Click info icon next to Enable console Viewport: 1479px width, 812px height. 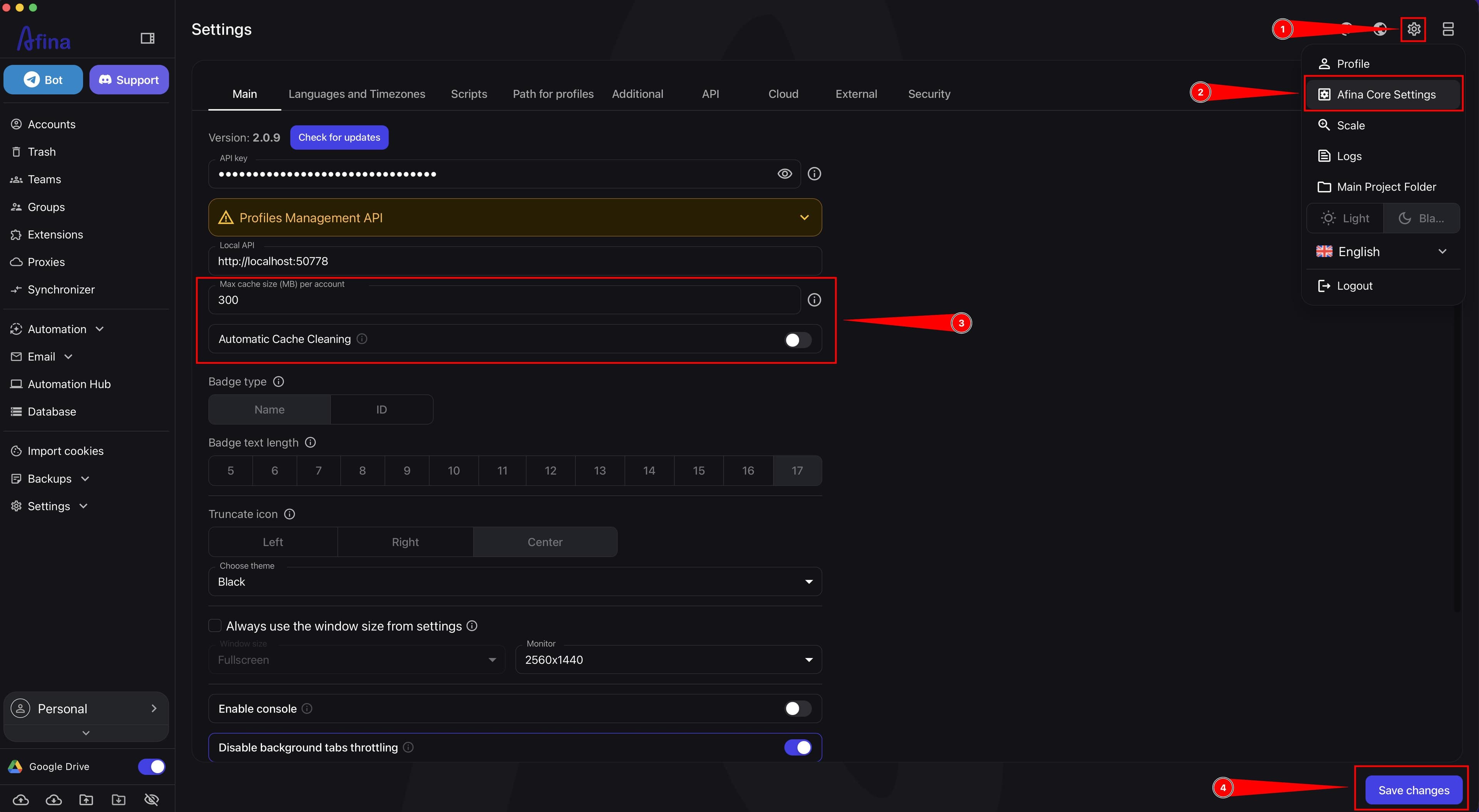click(307, 708)
